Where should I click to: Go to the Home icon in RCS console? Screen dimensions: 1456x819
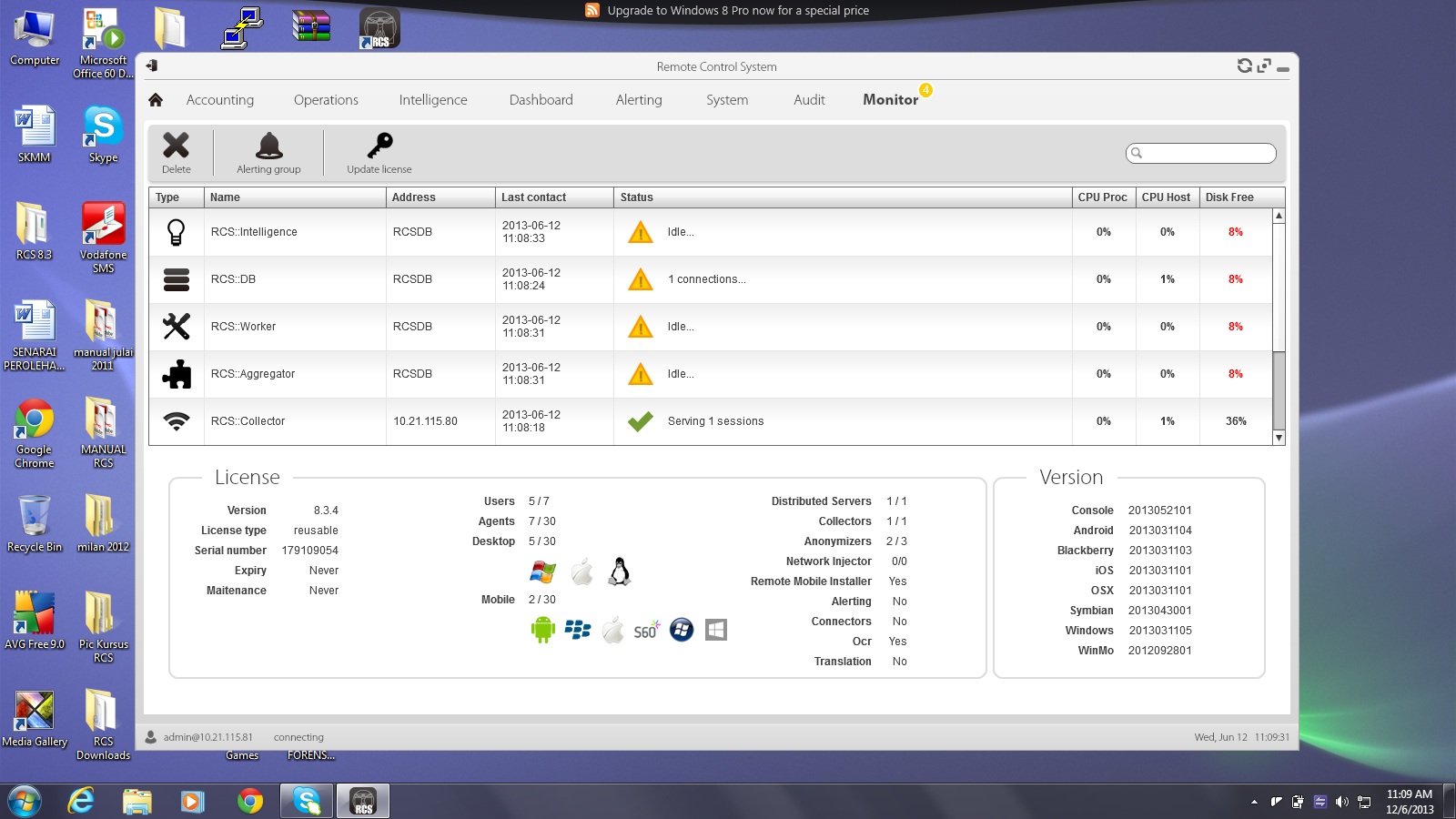156,100
